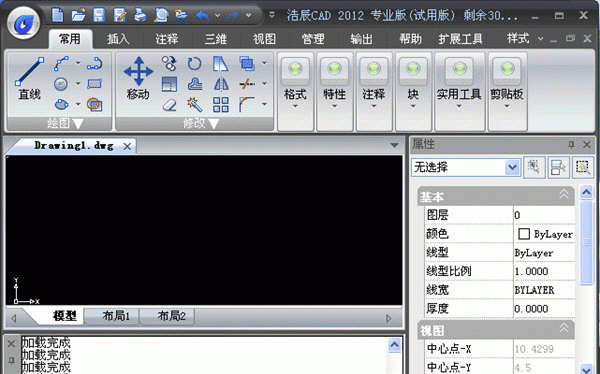Open the 特性 panel button

[334, 92]
